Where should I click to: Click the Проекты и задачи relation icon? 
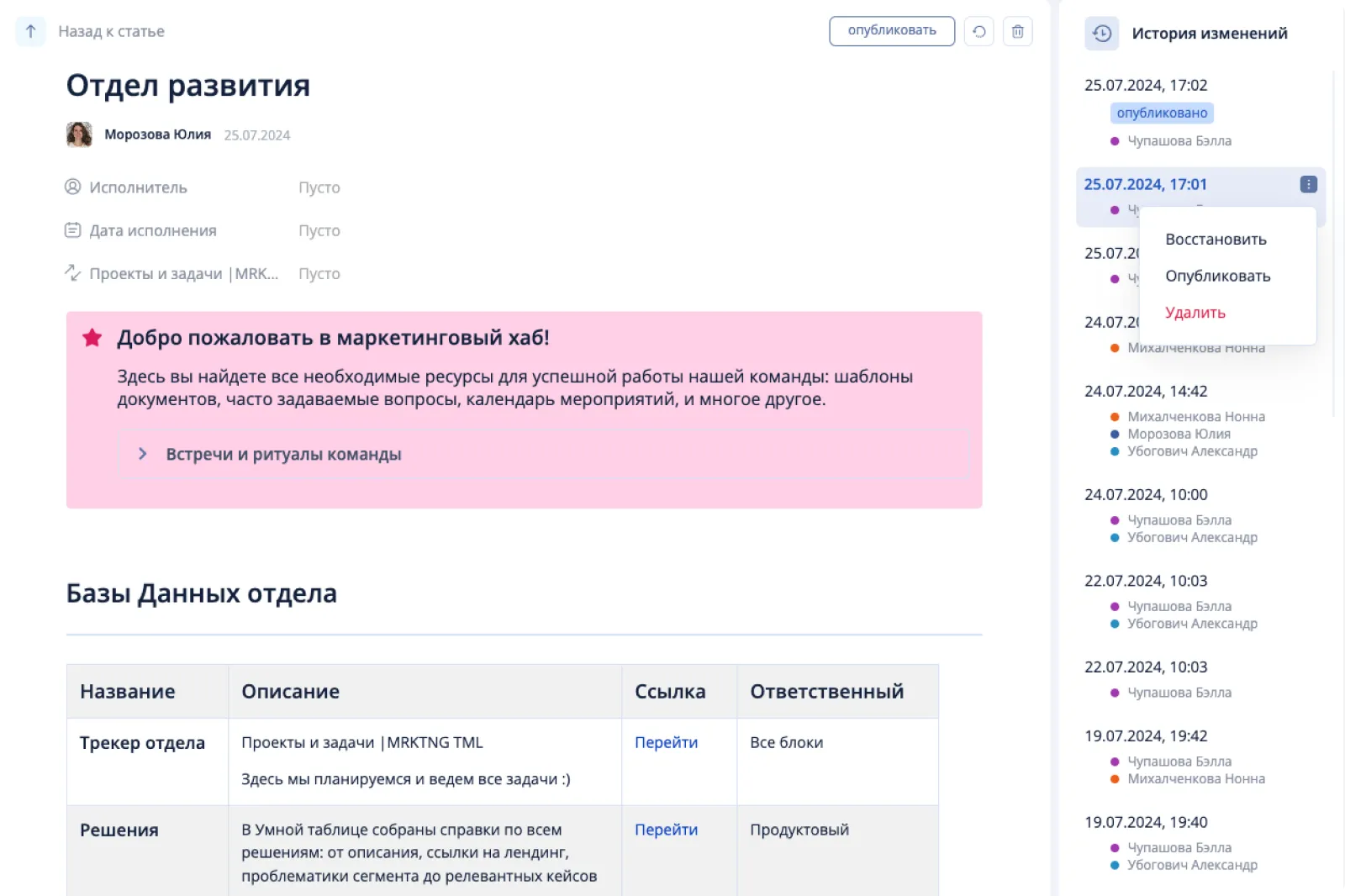(73, 272)
